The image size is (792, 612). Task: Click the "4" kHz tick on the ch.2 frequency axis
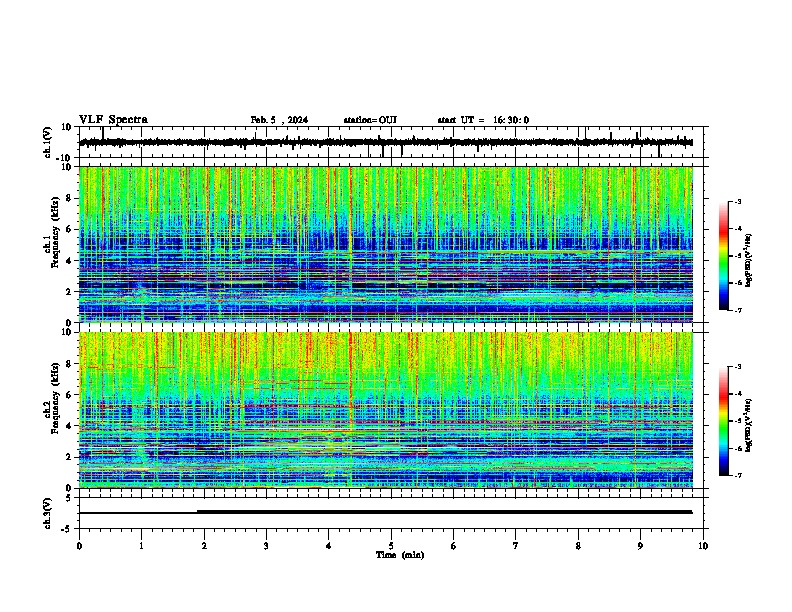point(69,426)
